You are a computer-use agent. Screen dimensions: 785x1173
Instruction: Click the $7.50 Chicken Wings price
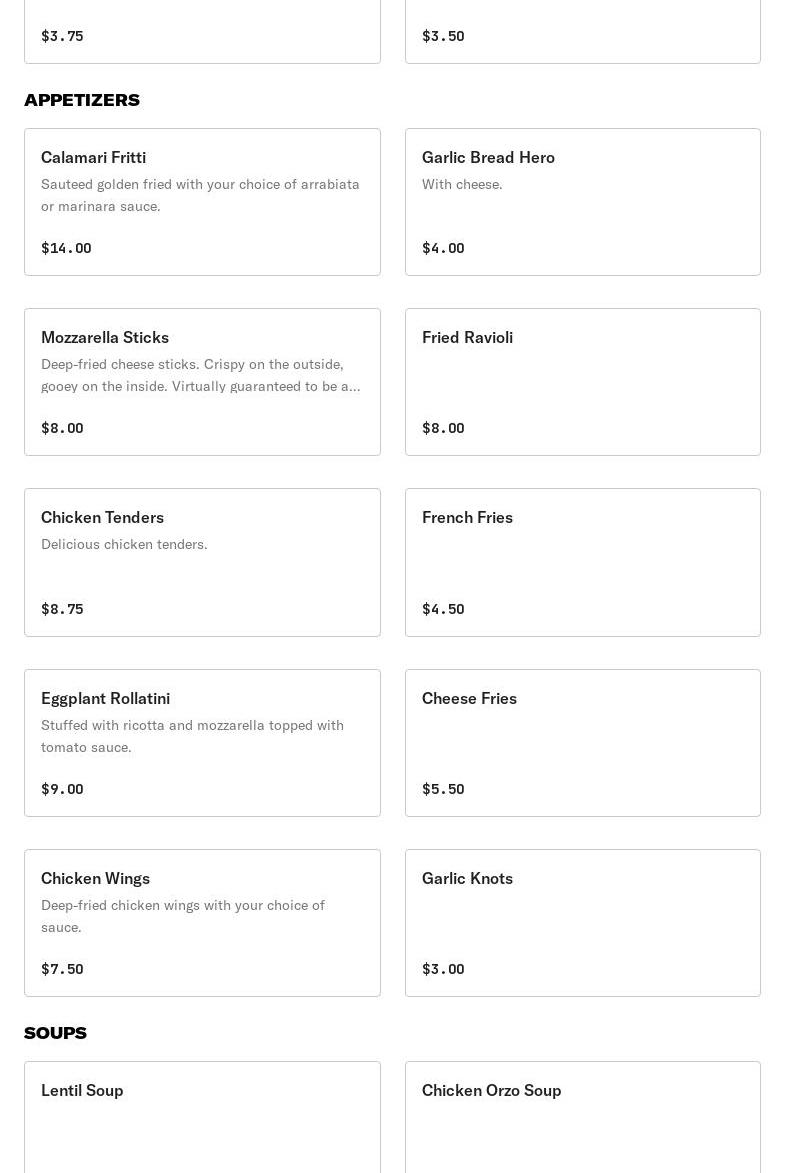click(x=62, y=969)
